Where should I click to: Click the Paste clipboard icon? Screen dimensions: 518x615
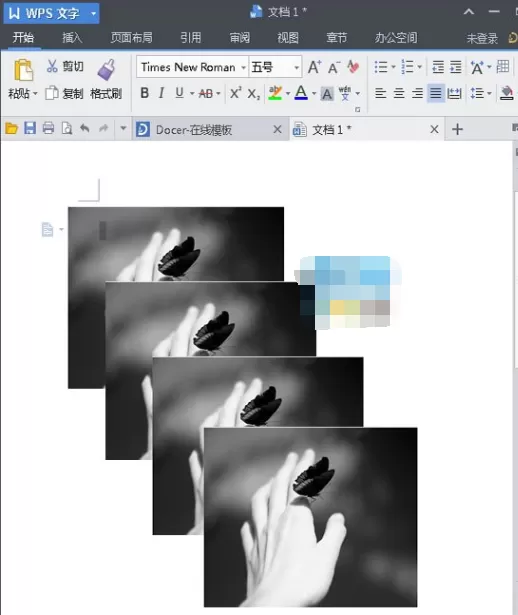click(24, 71)
